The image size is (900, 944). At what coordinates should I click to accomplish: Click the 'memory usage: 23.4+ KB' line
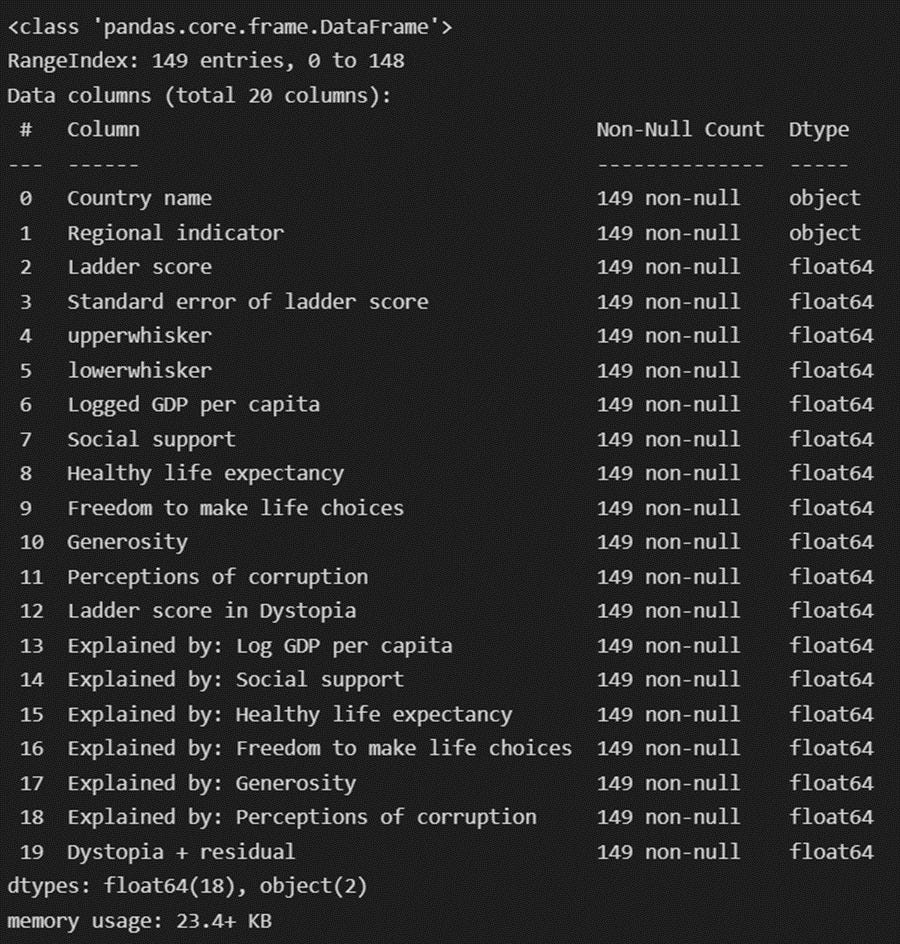(x=139, y=921)
